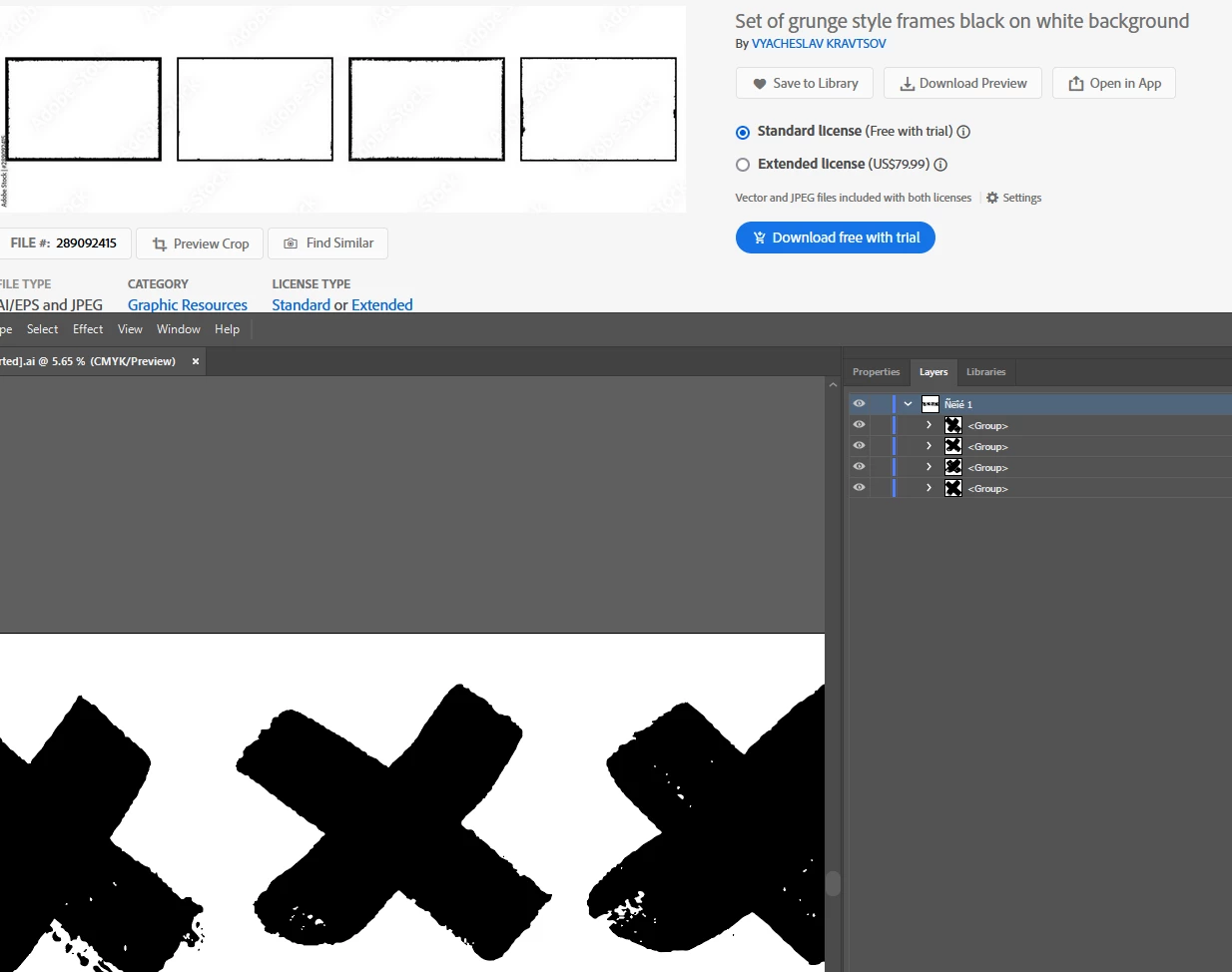Collapse Layer 1 using its chevron
Viewport: 1232px width, 972px height.
pos(908,404)
